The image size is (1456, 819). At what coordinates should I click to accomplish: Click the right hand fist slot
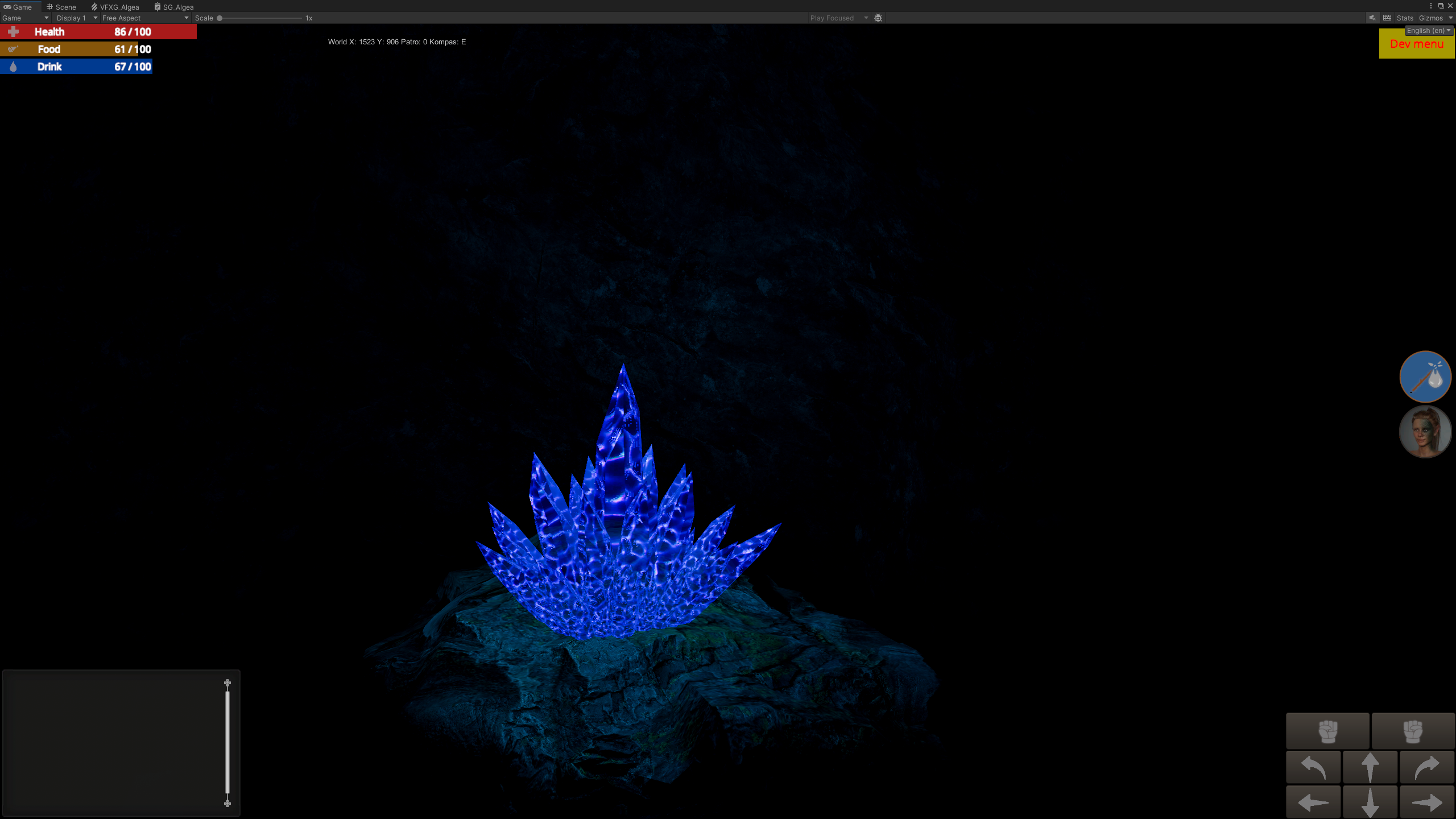(x=1413, y=731)
